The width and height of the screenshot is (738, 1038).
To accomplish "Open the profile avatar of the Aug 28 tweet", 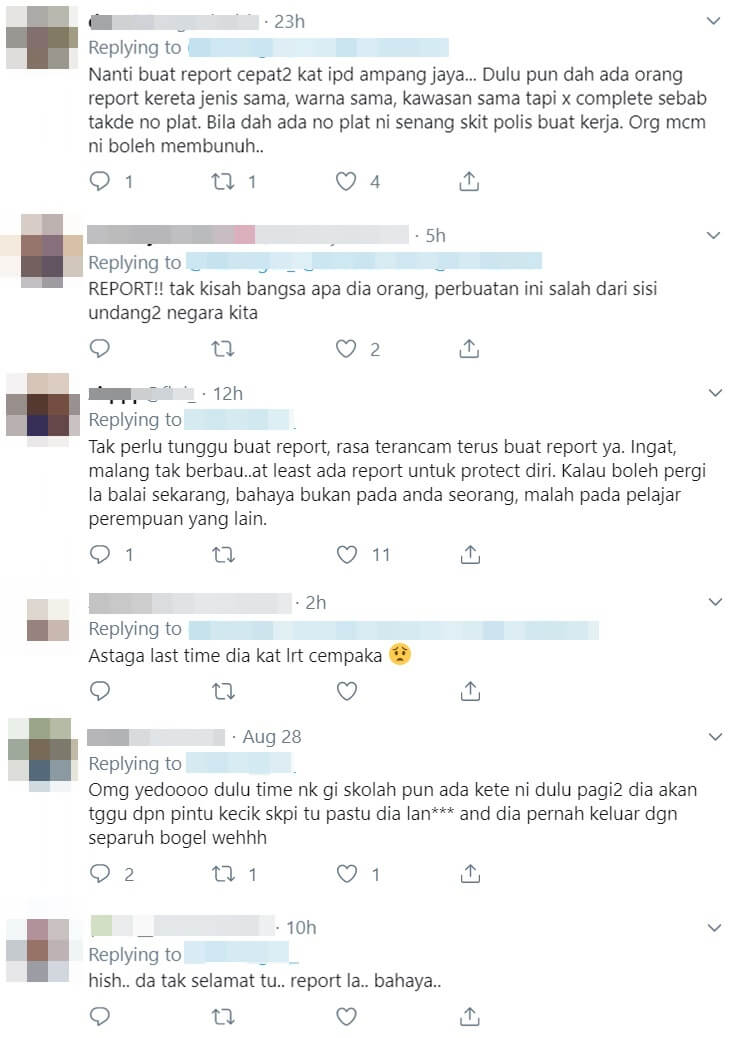I will [x=40, y=755].
